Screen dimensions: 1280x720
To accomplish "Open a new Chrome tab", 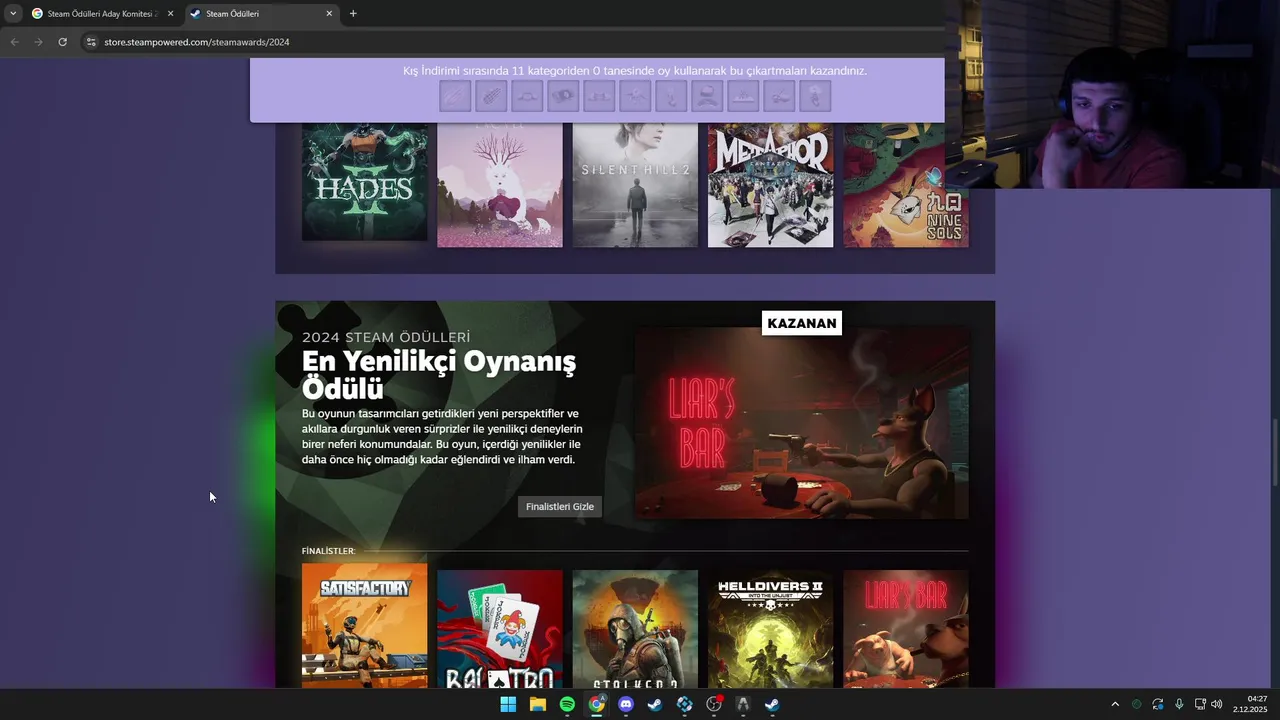I will tap(353, 14).
